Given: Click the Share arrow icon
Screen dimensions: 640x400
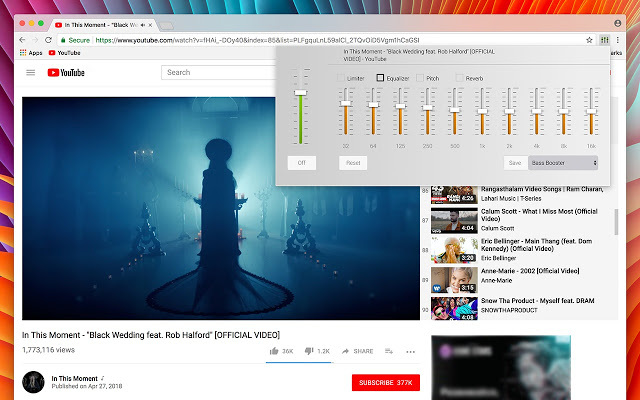Looking at the screenshot, I should pyautogui.click(x=346, y=351).
